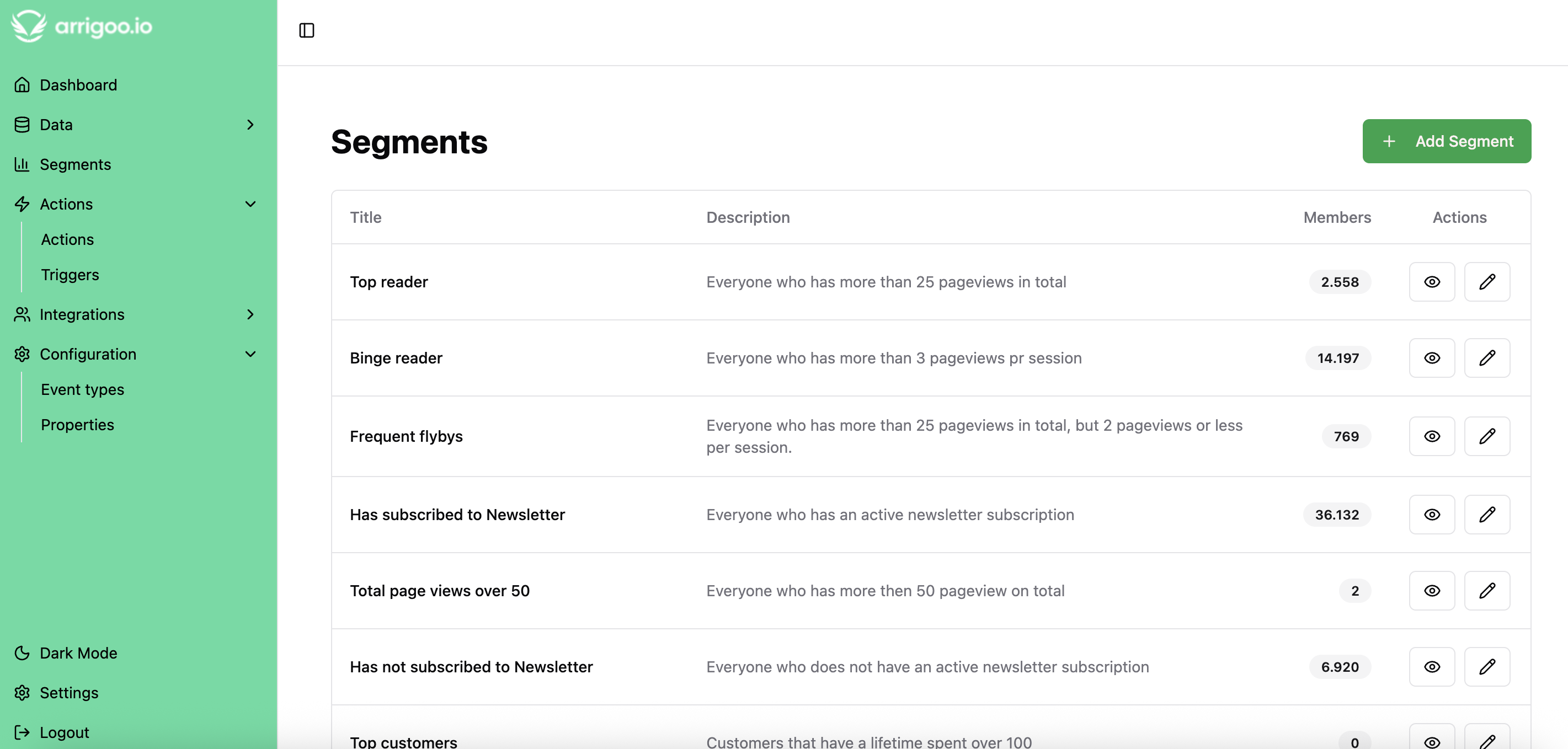
Task: Go to Event types page
Action: [x=82, y=389]
